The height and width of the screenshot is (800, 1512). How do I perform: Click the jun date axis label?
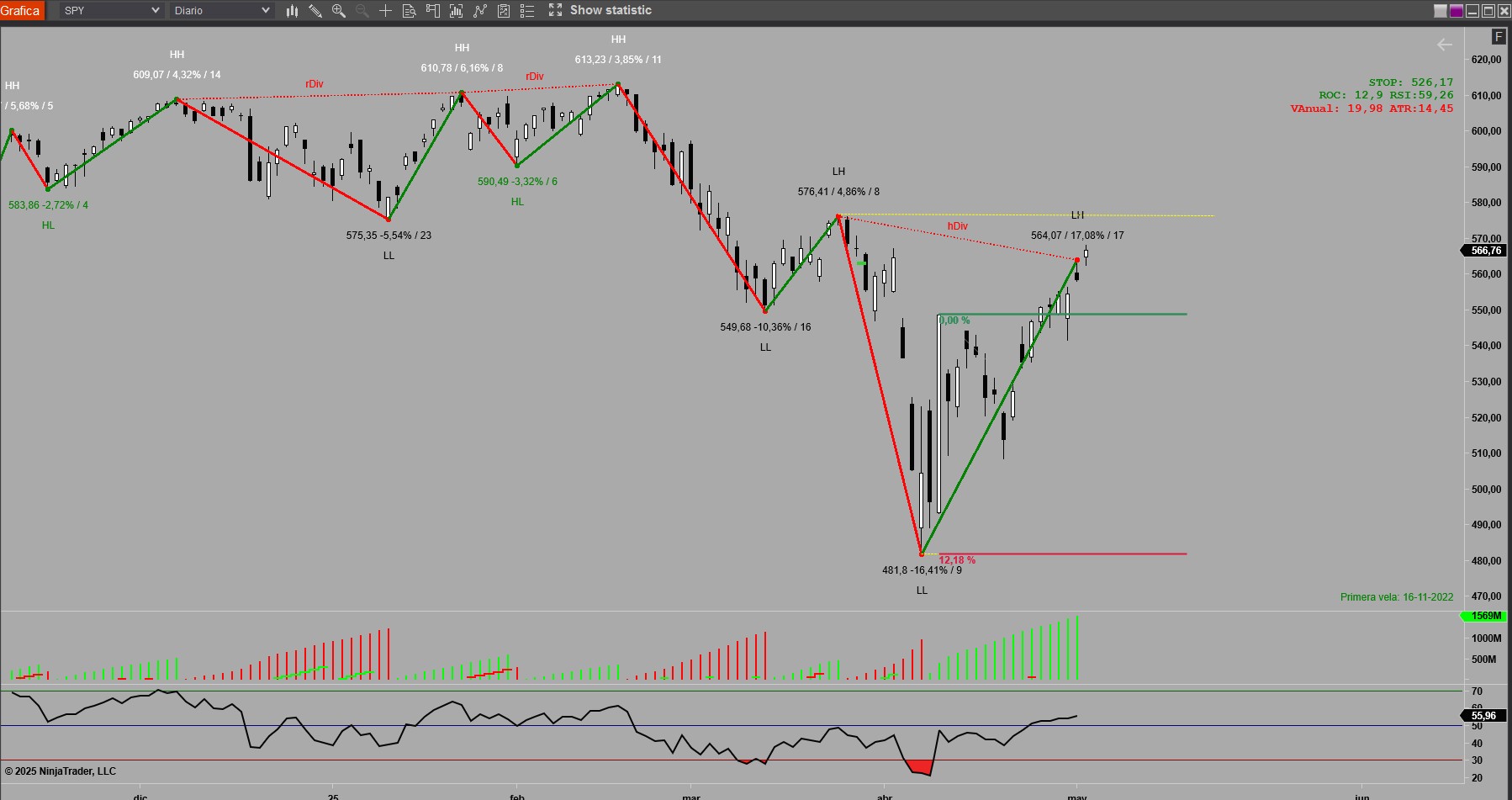(1361, 796)
